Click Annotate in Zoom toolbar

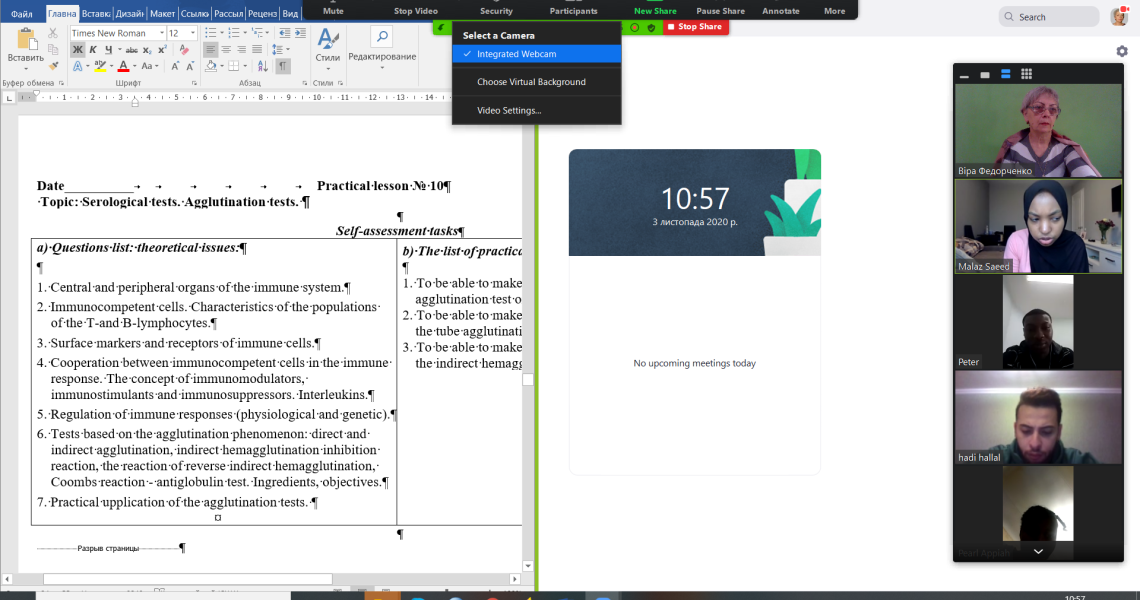click(x=781, y=9)
